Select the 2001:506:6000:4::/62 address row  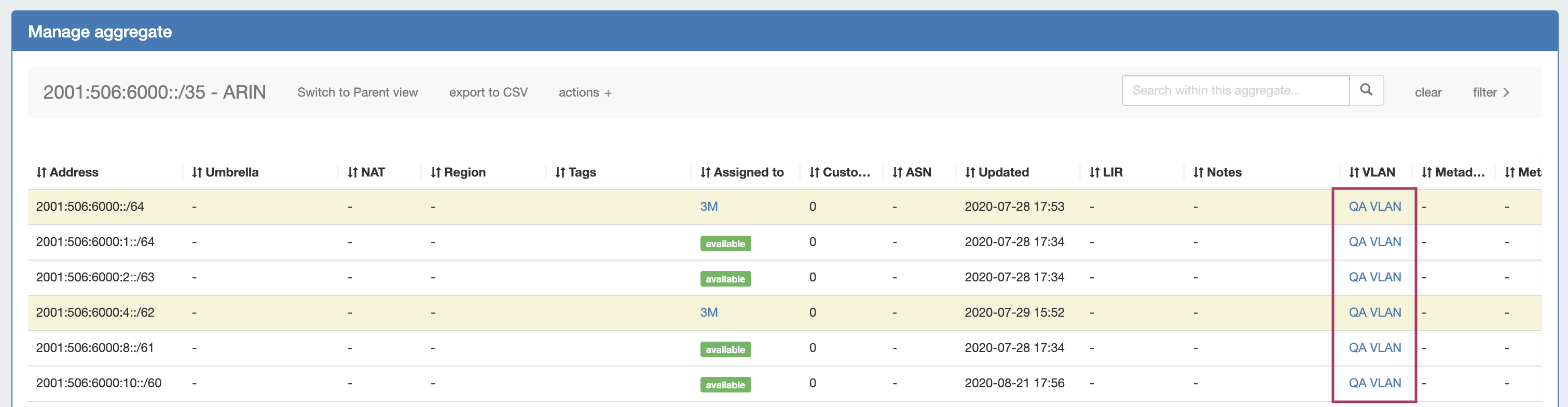95,313
